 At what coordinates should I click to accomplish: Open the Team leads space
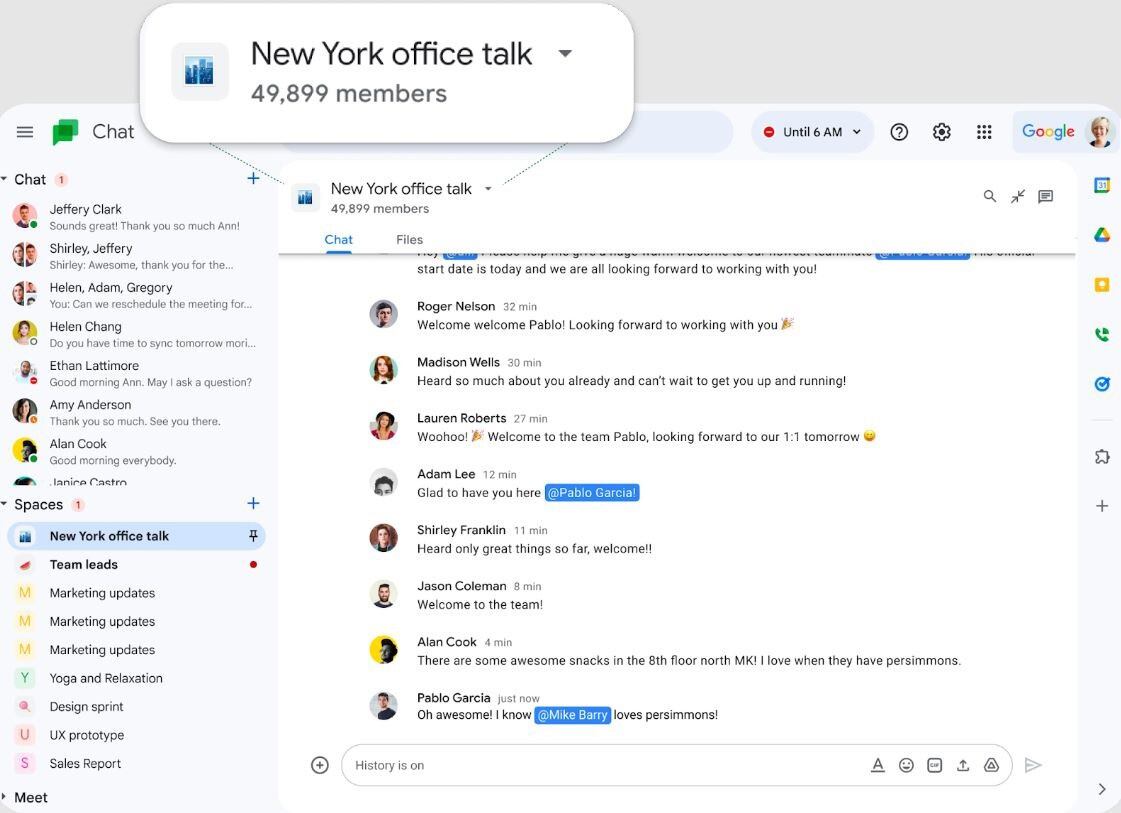tap(84, 565)
